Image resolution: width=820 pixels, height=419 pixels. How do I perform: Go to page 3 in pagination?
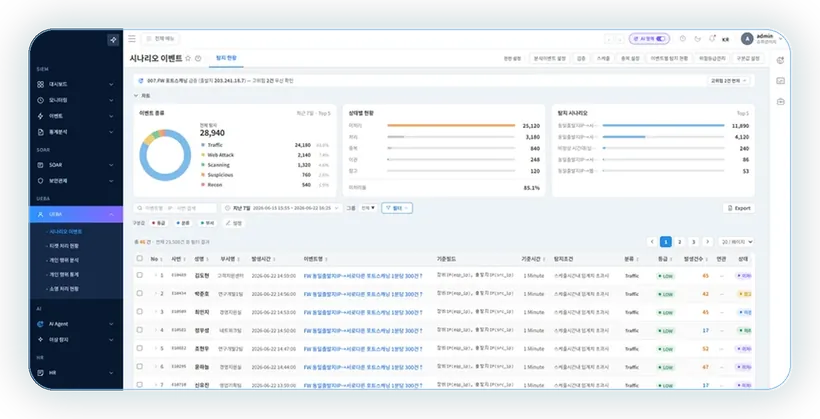click(693, 242)
